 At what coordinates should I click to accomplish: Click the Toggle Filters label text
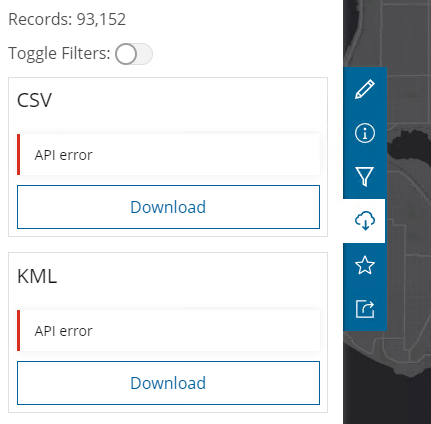click(x=59, y=53)
